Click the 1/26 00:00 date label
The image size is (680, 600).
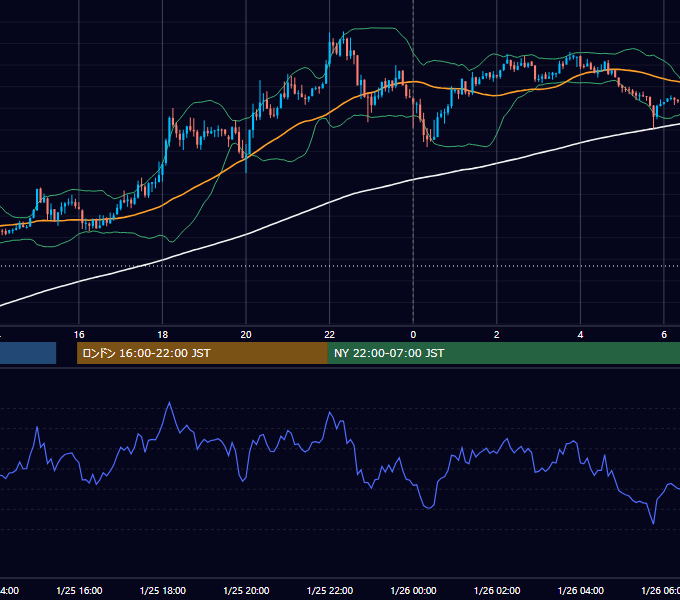click(413, 590)
